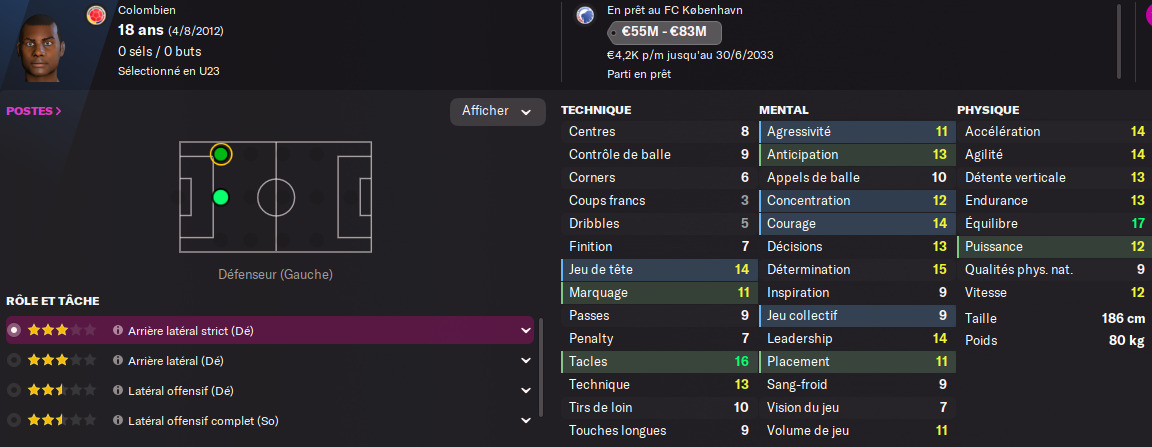Open the Afficher dropdown
The height and width of the screenshot is (447, 1152).
tap(497, 111)
